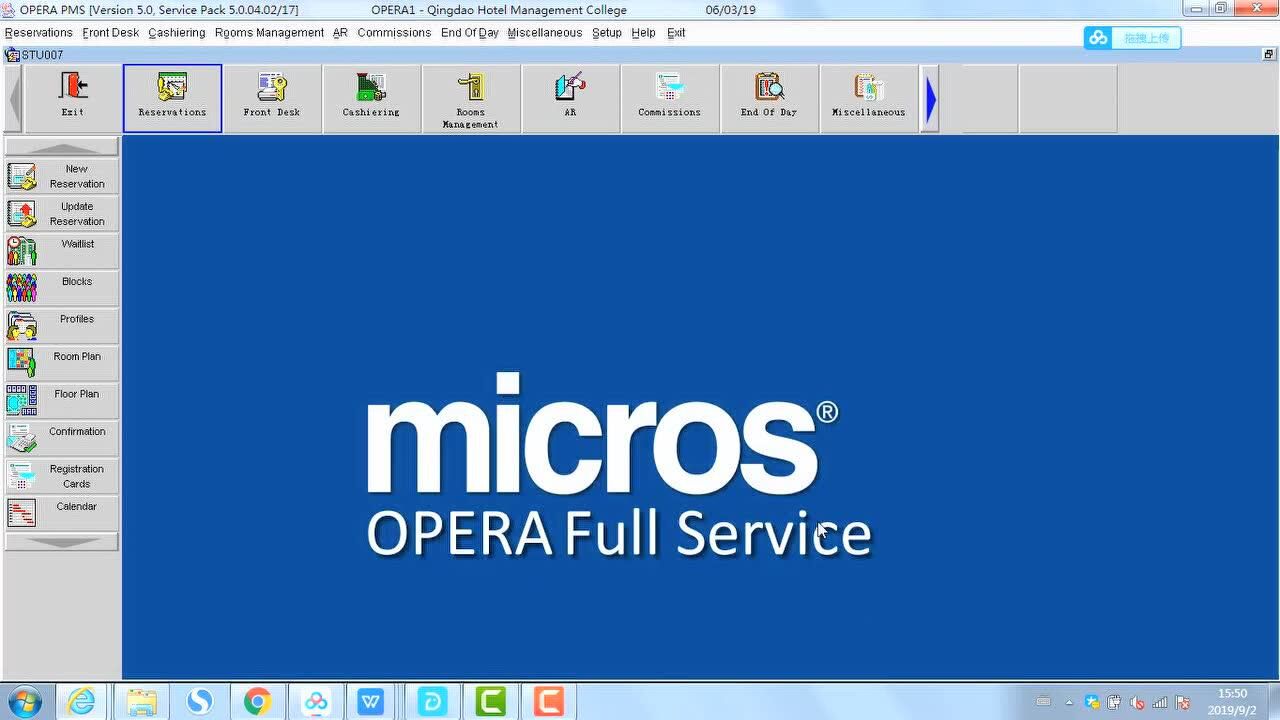Open Room Plan from the sidebar
The image size is (1280, 720).
pos(61,363)
